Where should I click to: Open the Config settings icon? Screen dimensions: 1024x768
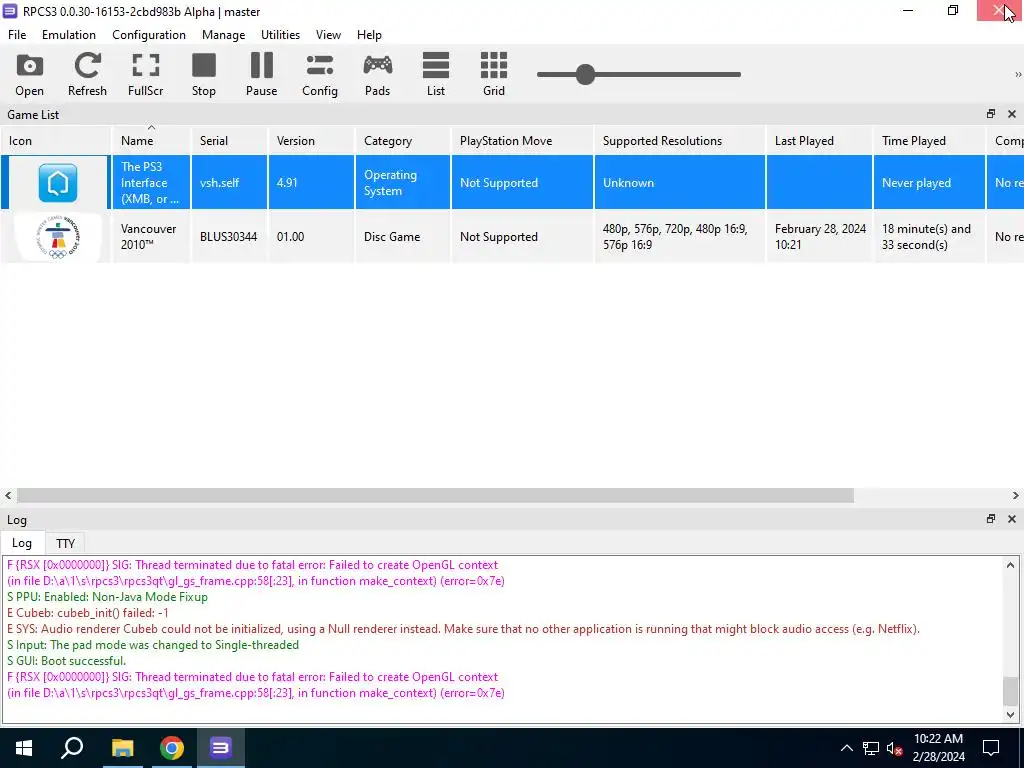click(319, 74)
